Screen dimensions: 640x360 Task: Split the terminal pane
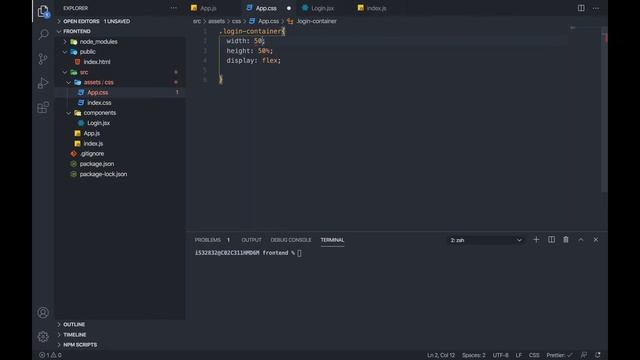[x=551, y=240]
